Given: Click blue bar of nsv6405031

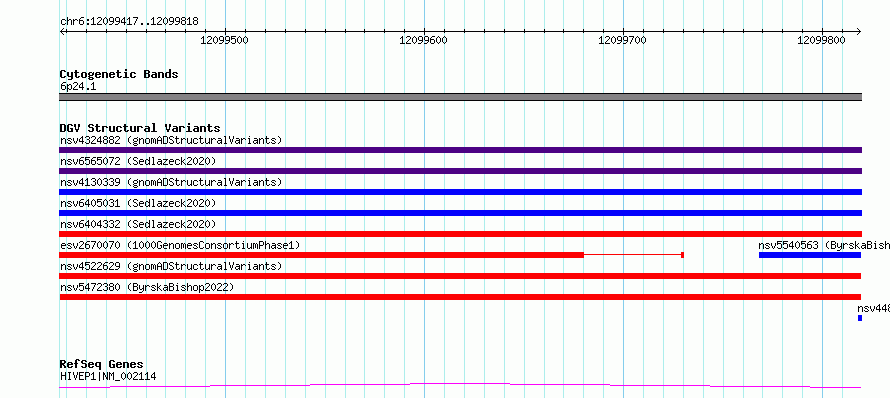Looking at the screenshot, I should point(460,213).
